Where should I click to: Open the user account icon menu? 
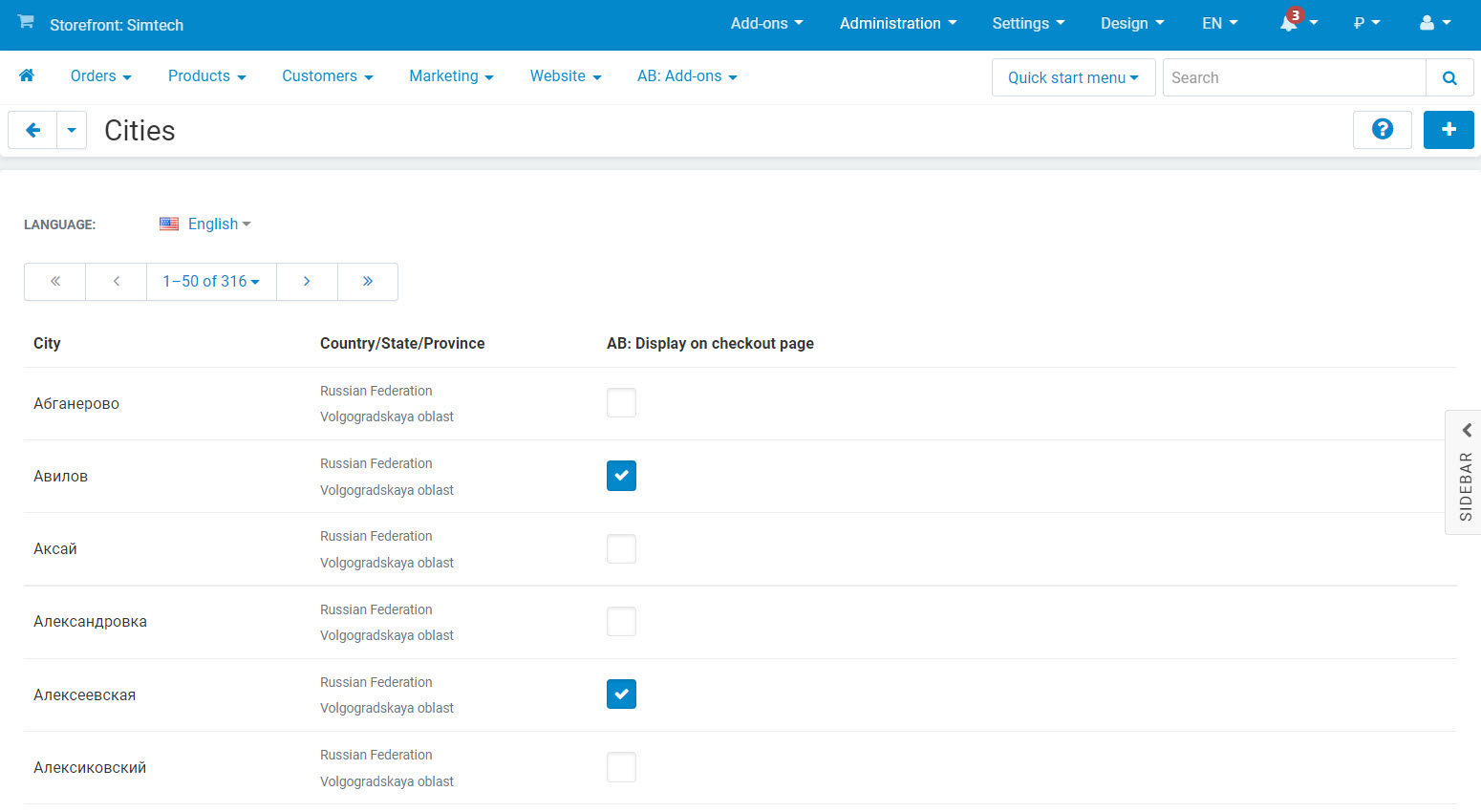1434,23
